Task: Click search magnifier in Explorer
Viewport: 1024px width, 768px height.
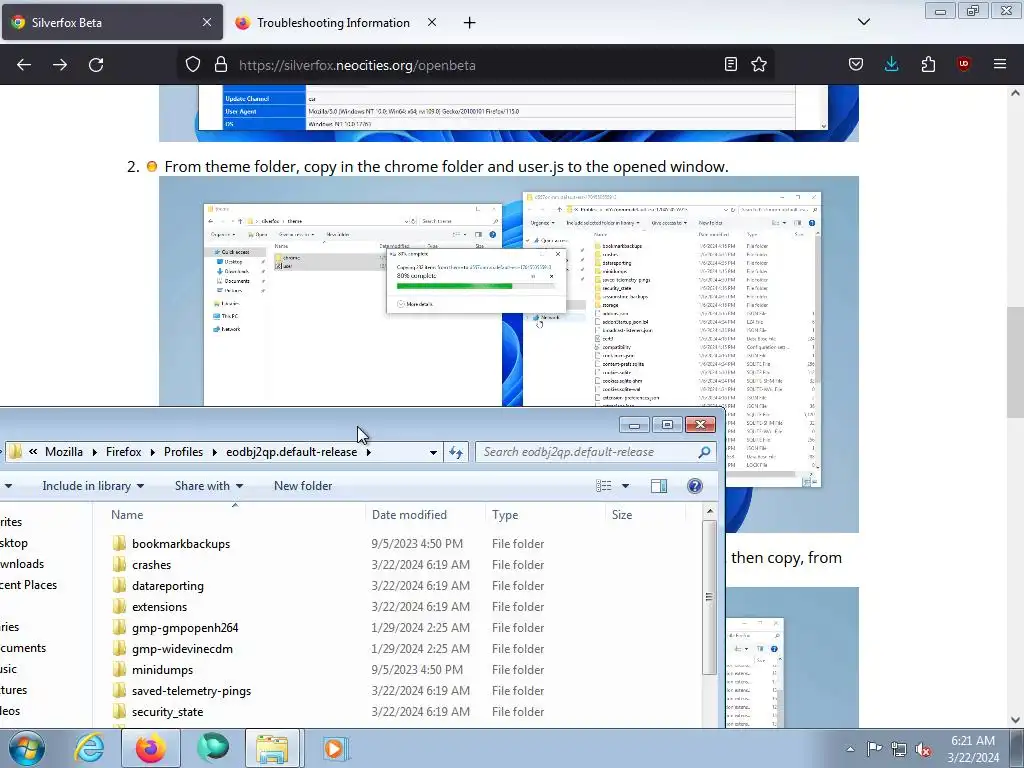Action: [704, 452]
